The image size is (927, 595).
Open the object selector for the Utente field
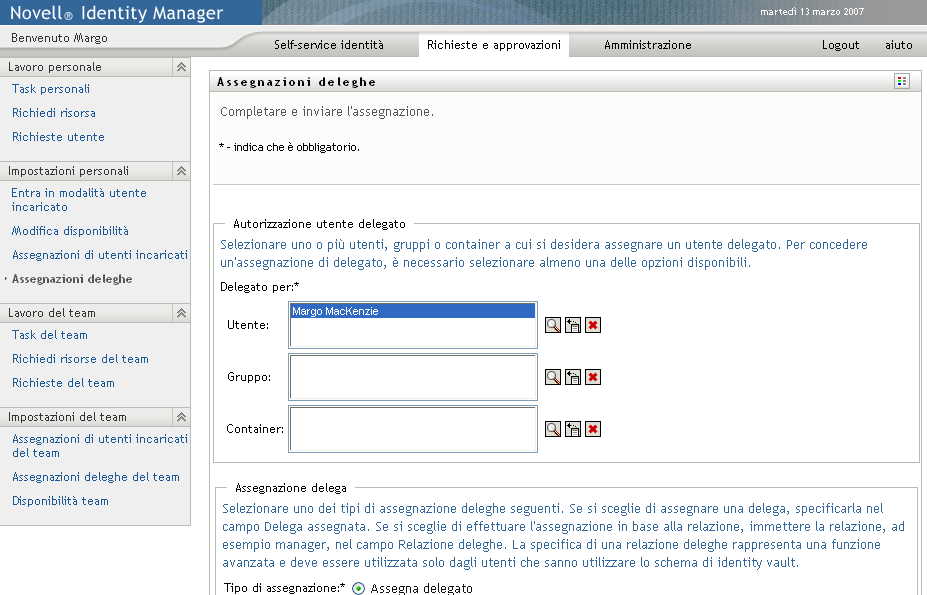point(553,325)
